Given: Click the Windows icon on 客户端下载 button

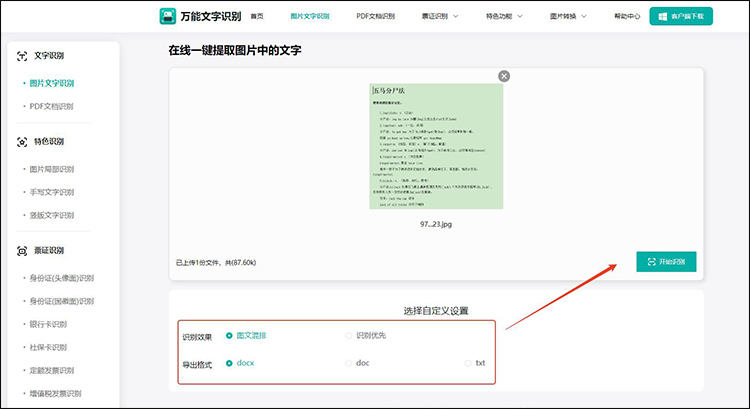Looking at the screenshot, I should (x=662, y=16).
